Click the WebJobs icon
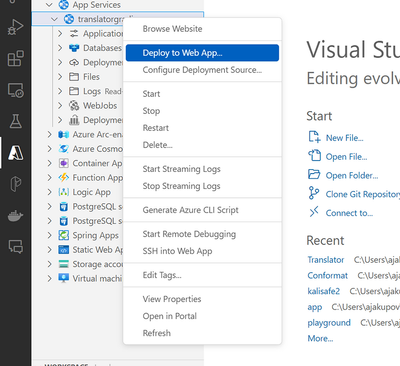The height and width of the screenshot is (366, 400). click(74, 106)
